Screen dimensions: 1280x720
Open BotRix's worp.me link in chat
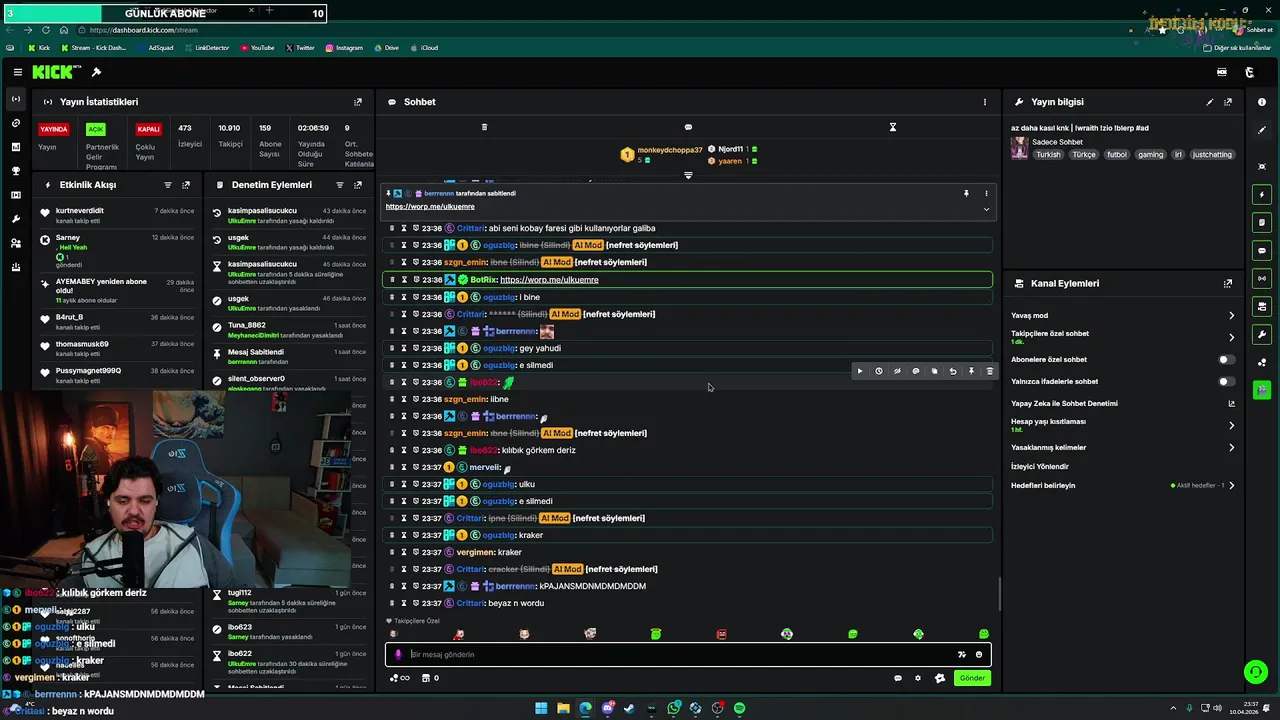pos(549,280)
